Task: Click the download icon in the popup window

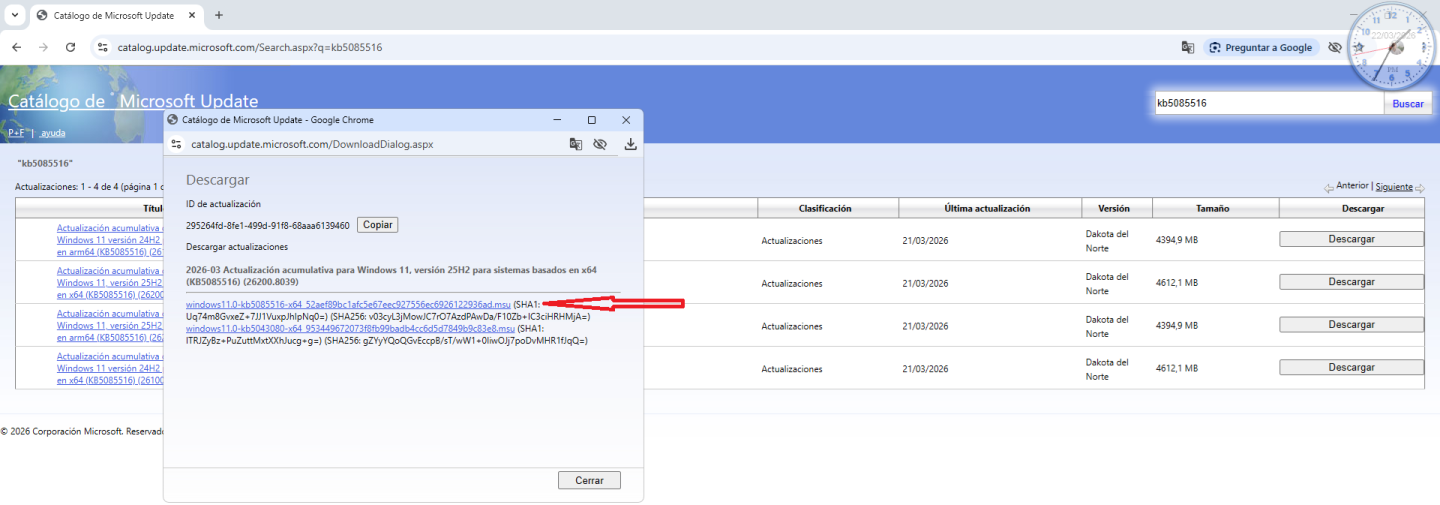Action: pos(630,144)
